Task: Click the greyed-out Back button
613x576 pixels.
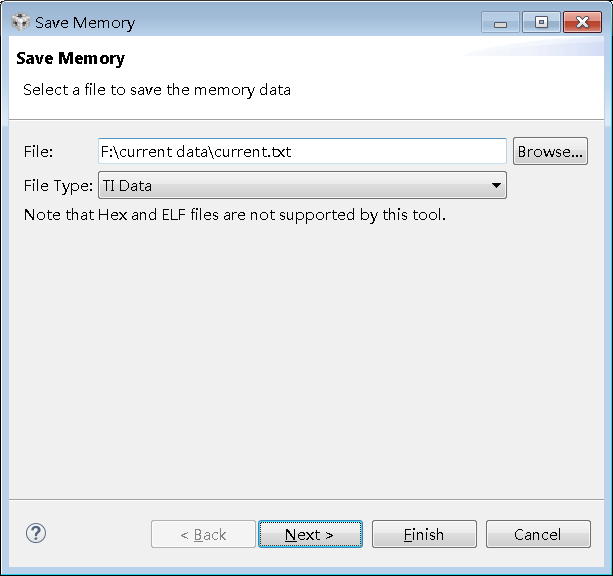Action: point(203,534)
